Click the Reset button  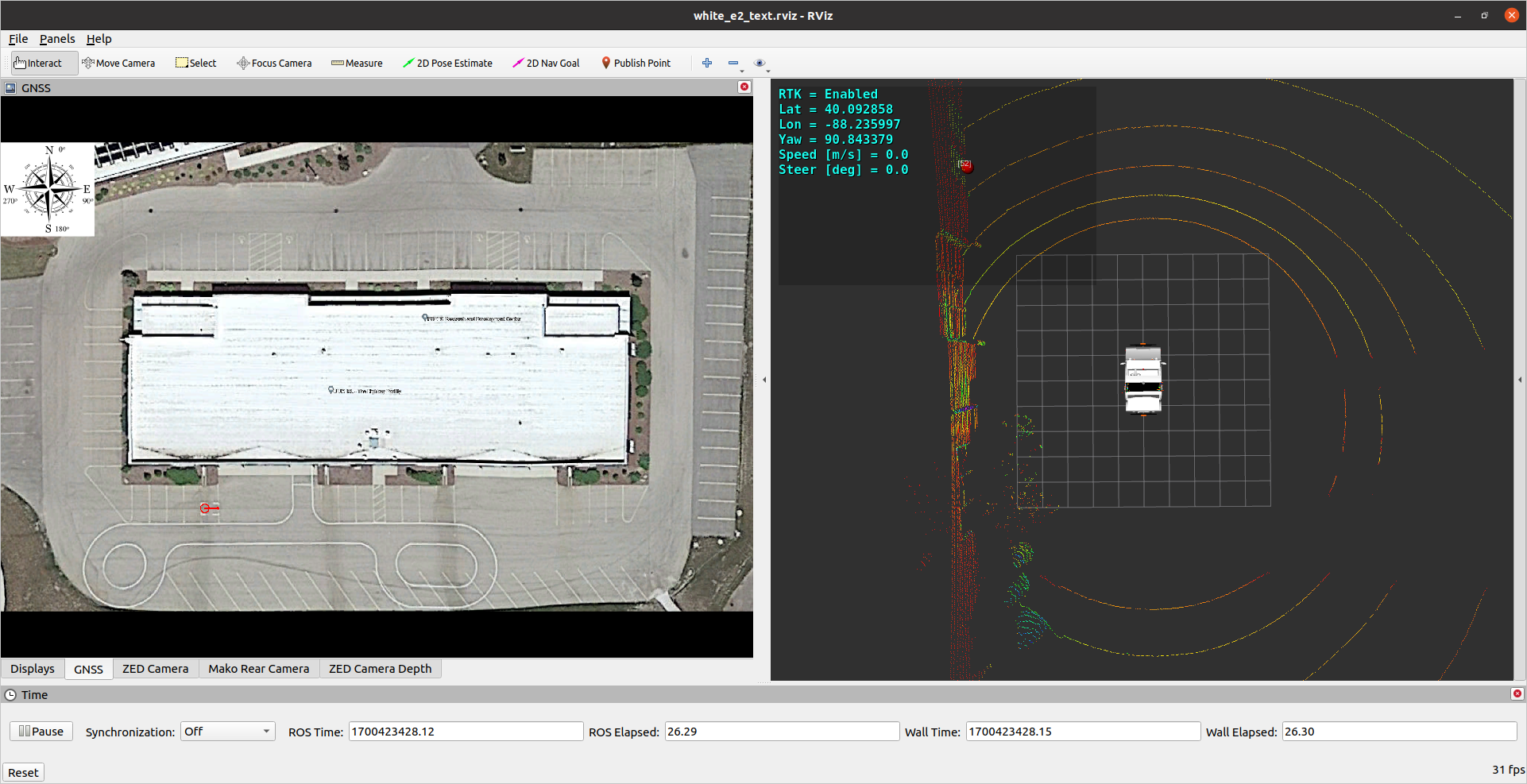[x=23, y=773]
